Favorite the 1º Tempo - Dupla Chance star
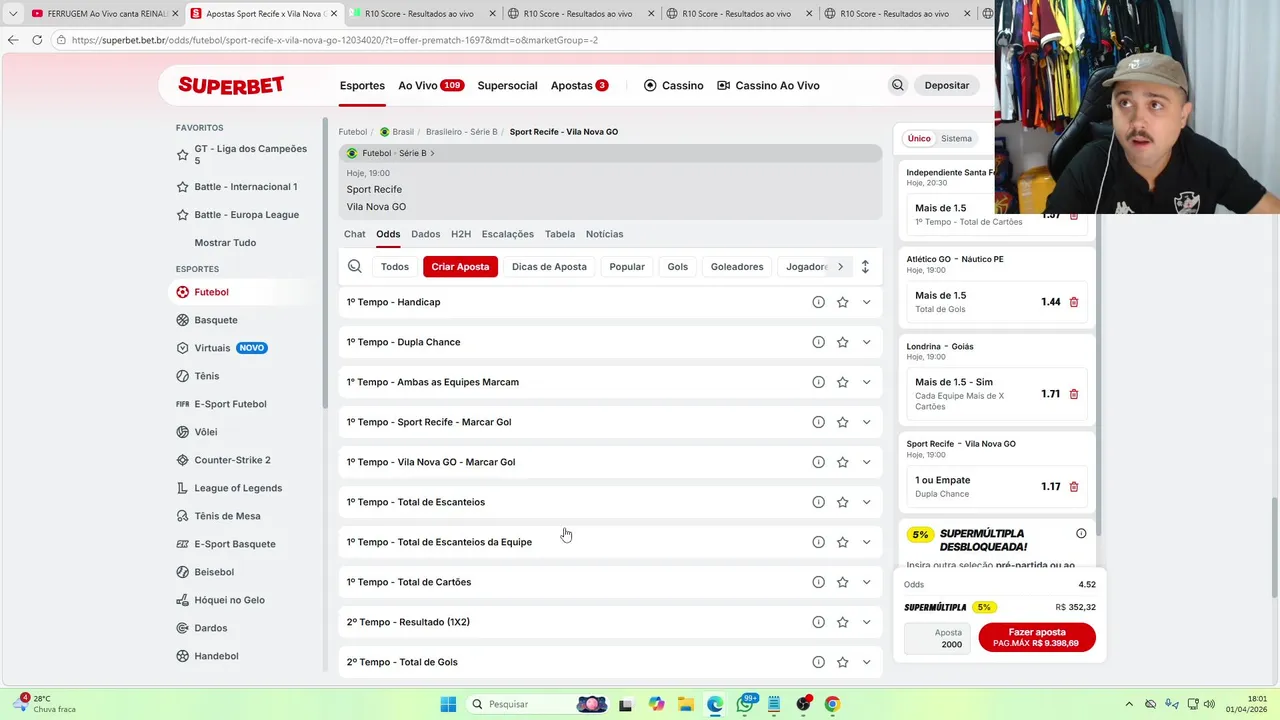The image size is (1280, 720). tap(843, 342)
